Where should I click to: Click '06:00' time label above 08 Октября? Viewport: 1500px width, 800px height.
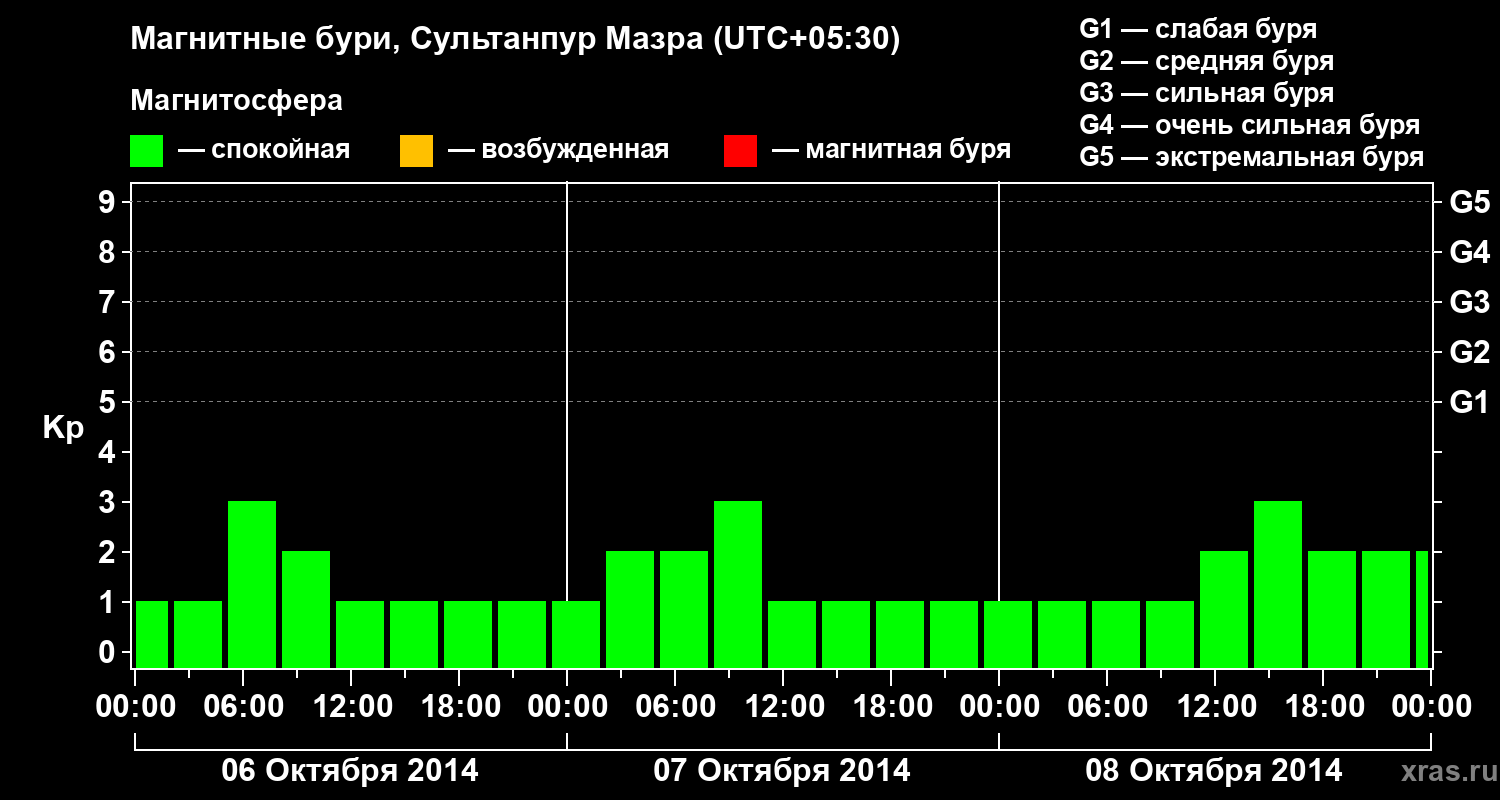[1107, 707]
